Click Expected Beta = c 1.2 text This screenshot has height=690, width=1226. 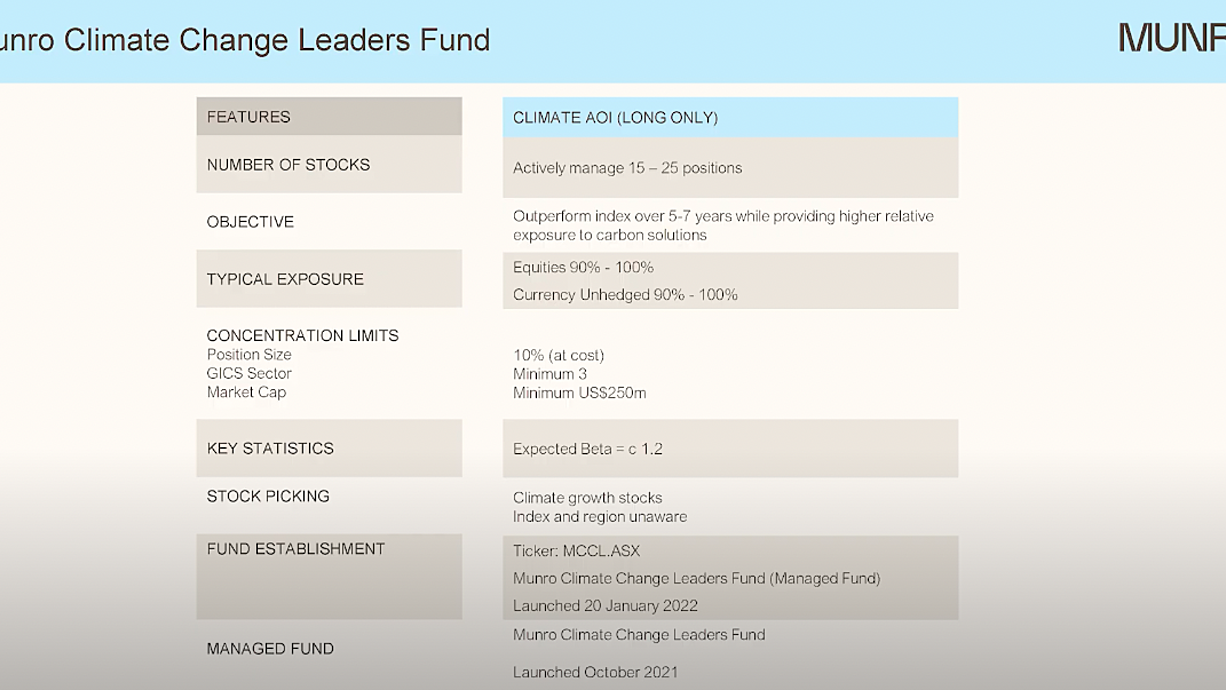tap(587, 449)
